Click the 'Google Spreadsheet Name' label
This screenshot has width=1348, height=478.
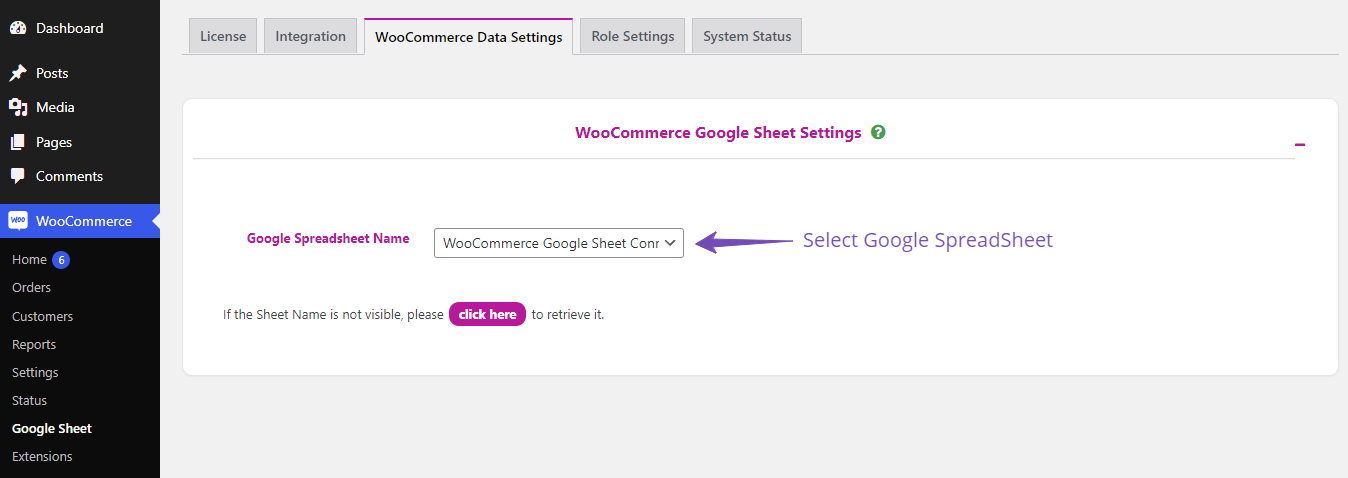[328, 238]
